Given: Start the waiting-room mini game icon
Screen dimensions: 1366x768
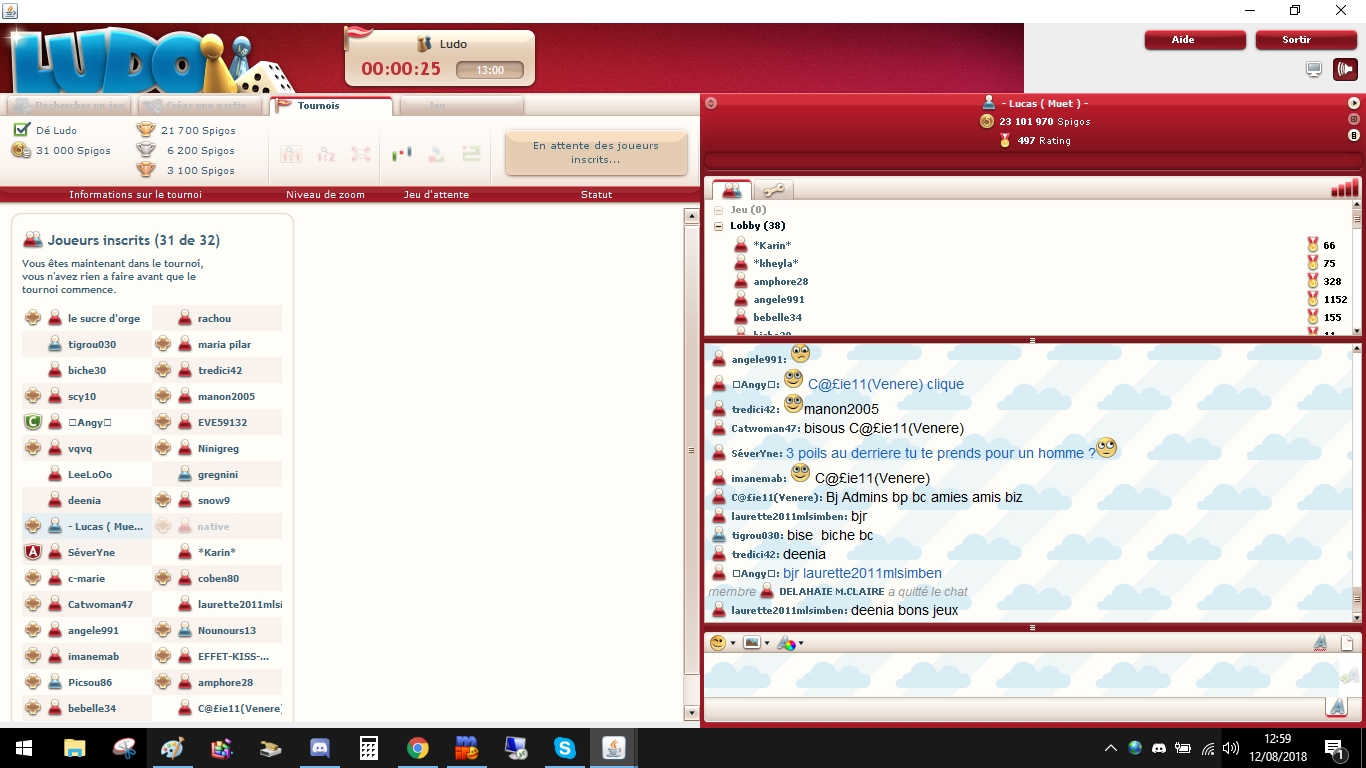Looking at the screenshot, I should point(402,154).
